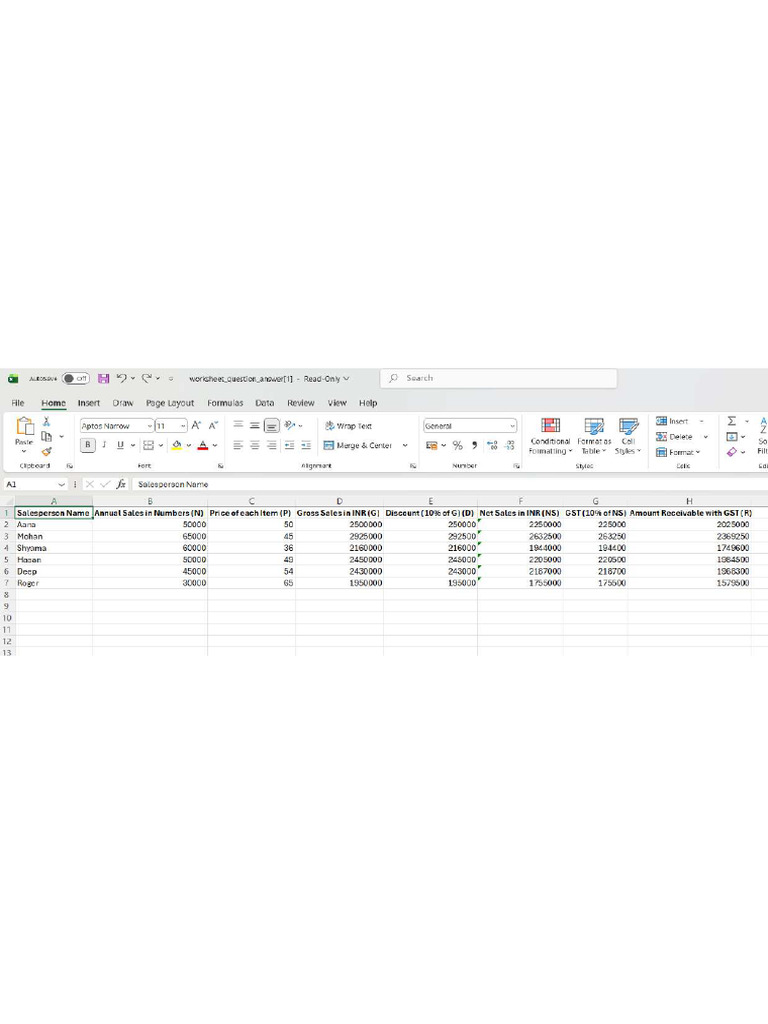Image resolution: width=768 pixels, height=1024 pixels.
Task: Decrease indent in alignment group
Action: (x=289, y=445)
